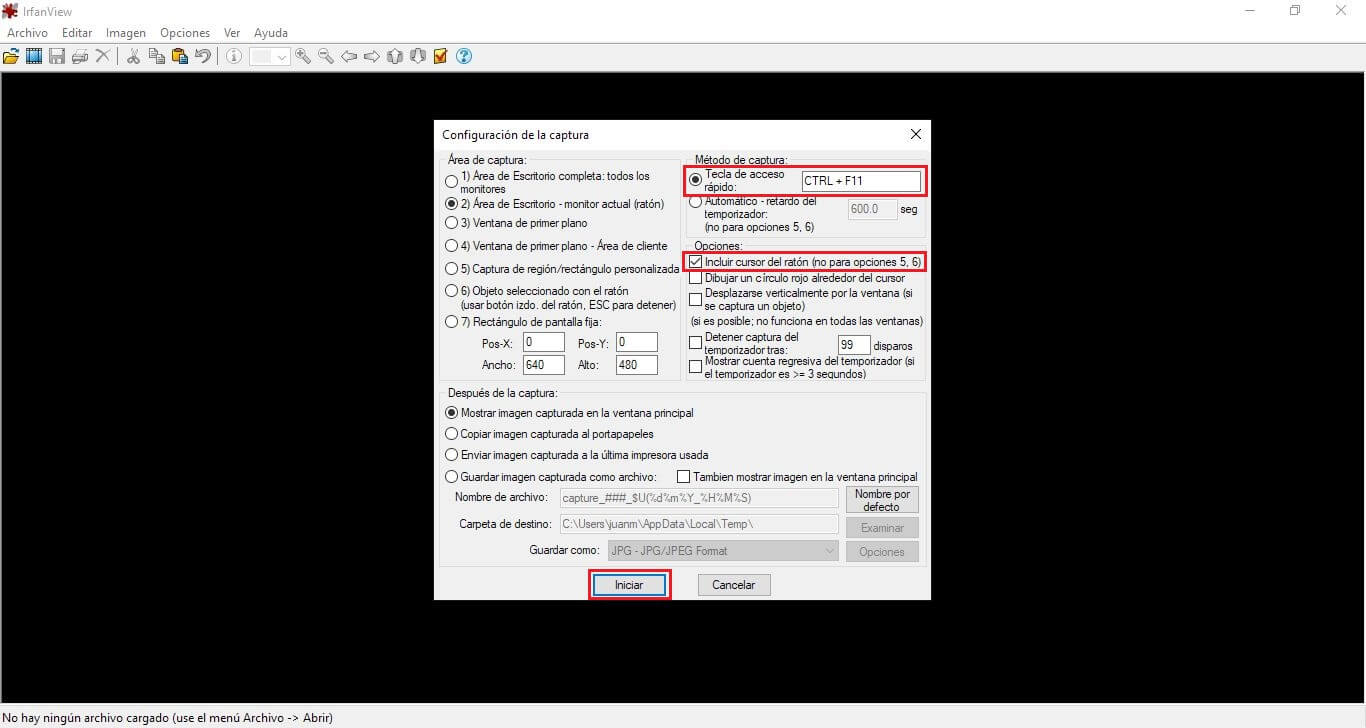This screenshot has width=1366, height=728.
Task: Go to previous image with left arrow
Action: point(349,57)
